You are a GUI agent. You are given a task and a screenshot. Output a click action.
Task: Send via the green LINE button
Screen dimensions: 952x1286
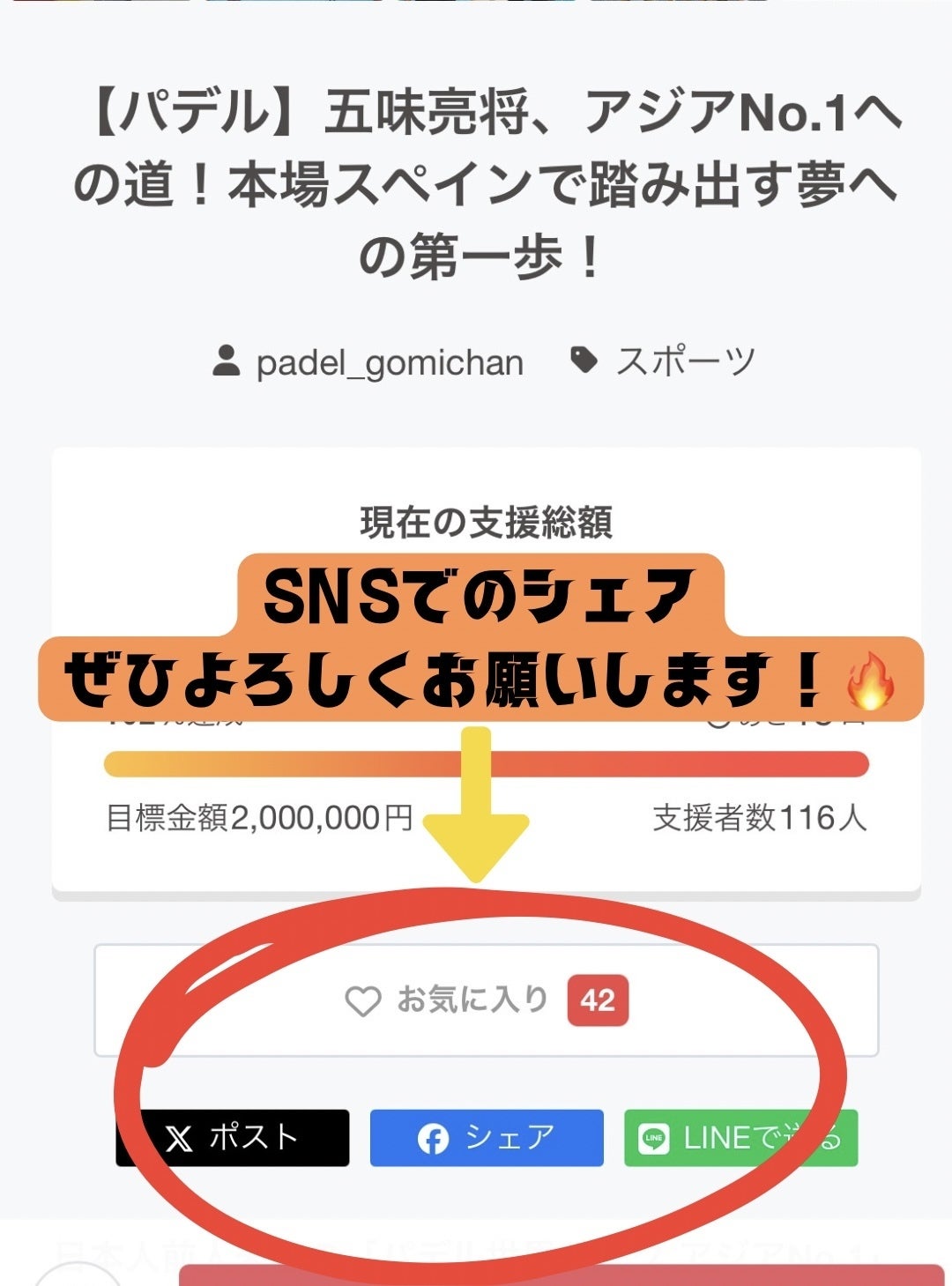coord(741,1138)
